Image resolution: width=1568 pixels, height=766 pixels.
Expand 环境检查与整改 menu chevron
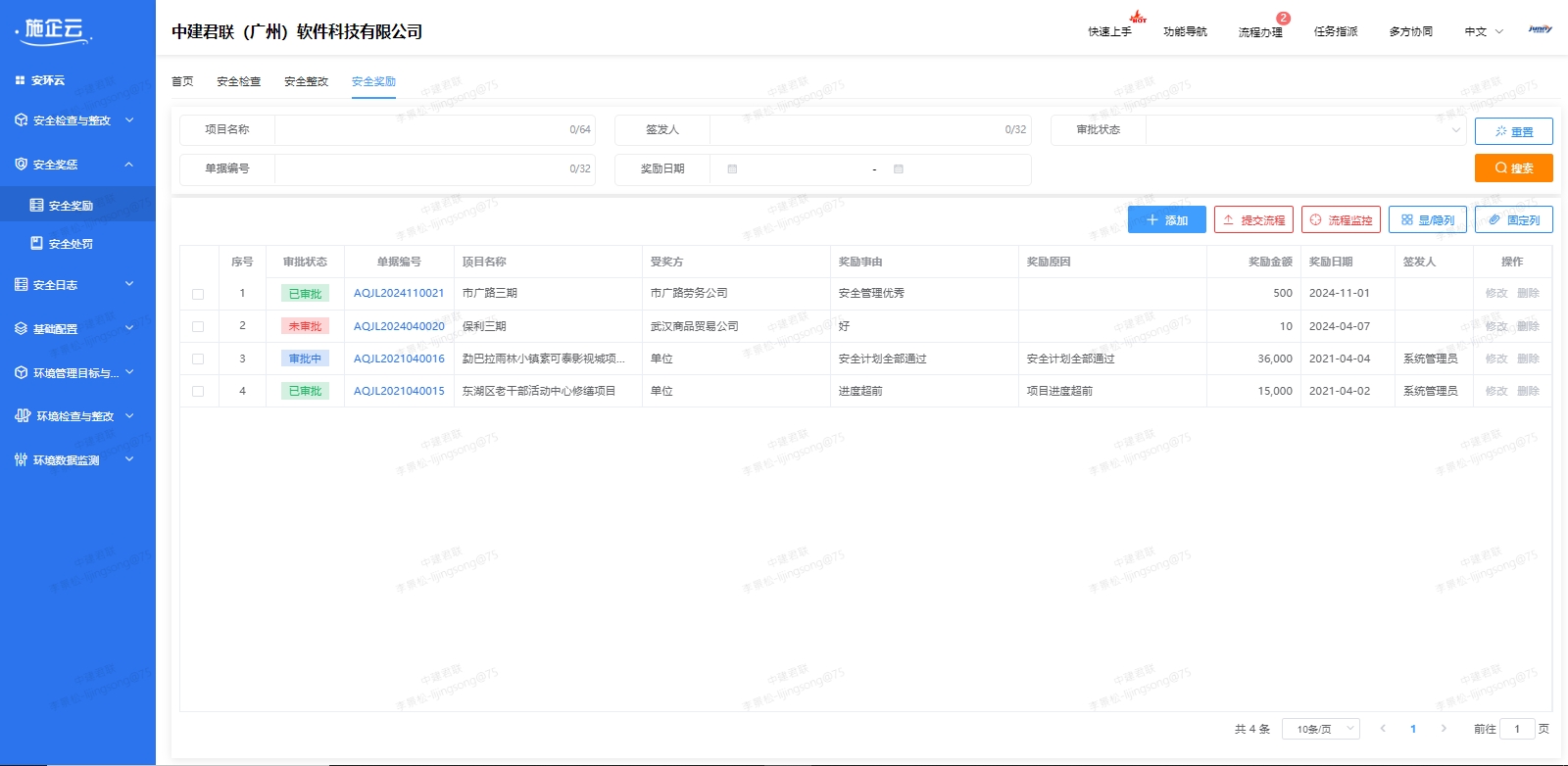129,415
